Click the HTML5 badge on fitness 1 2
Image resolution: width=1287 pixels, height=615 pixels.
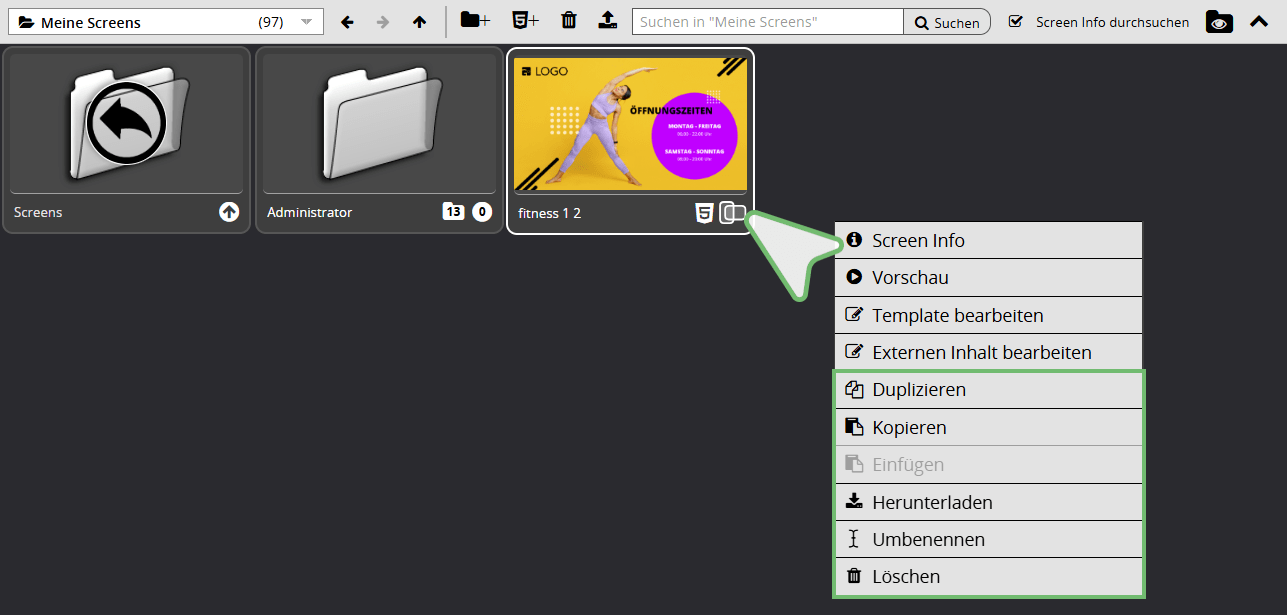[x=704, y=212]
